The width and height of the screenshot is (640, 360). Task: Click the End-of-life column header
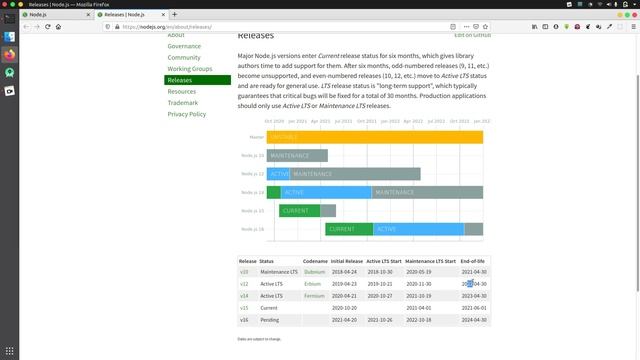[x=473, y=261]
